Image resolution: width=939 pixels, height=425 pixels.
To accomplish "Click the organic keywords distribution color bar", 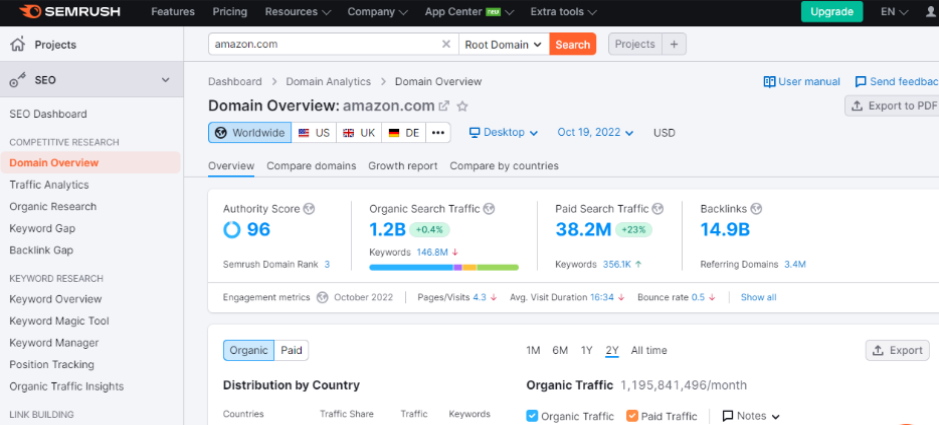I will tap(444, 267).
